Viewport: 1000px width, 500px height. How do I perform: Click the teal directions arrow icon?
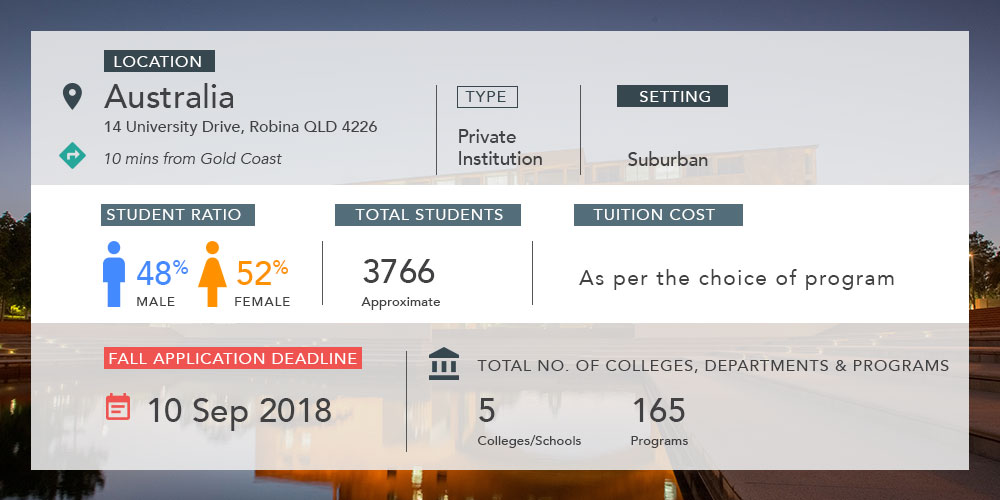[x=72, y=155]
